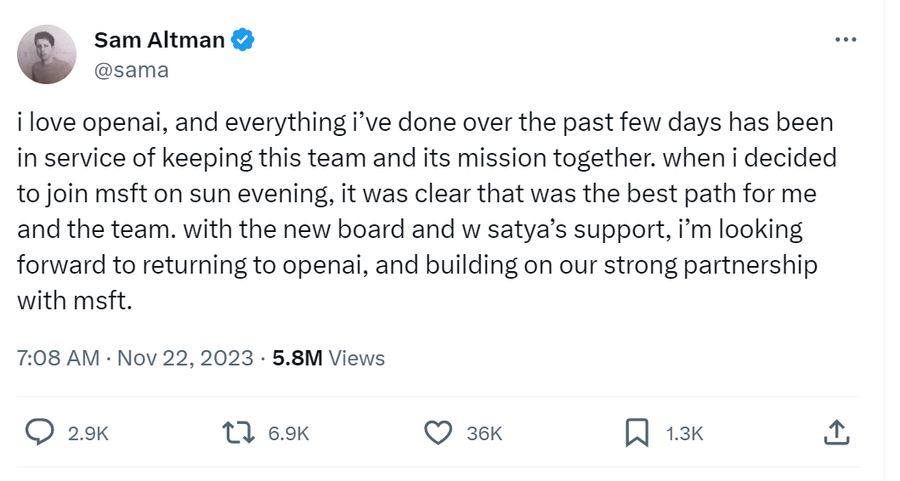
Task: Click the blue verified badge
Action: coord(243,40)
